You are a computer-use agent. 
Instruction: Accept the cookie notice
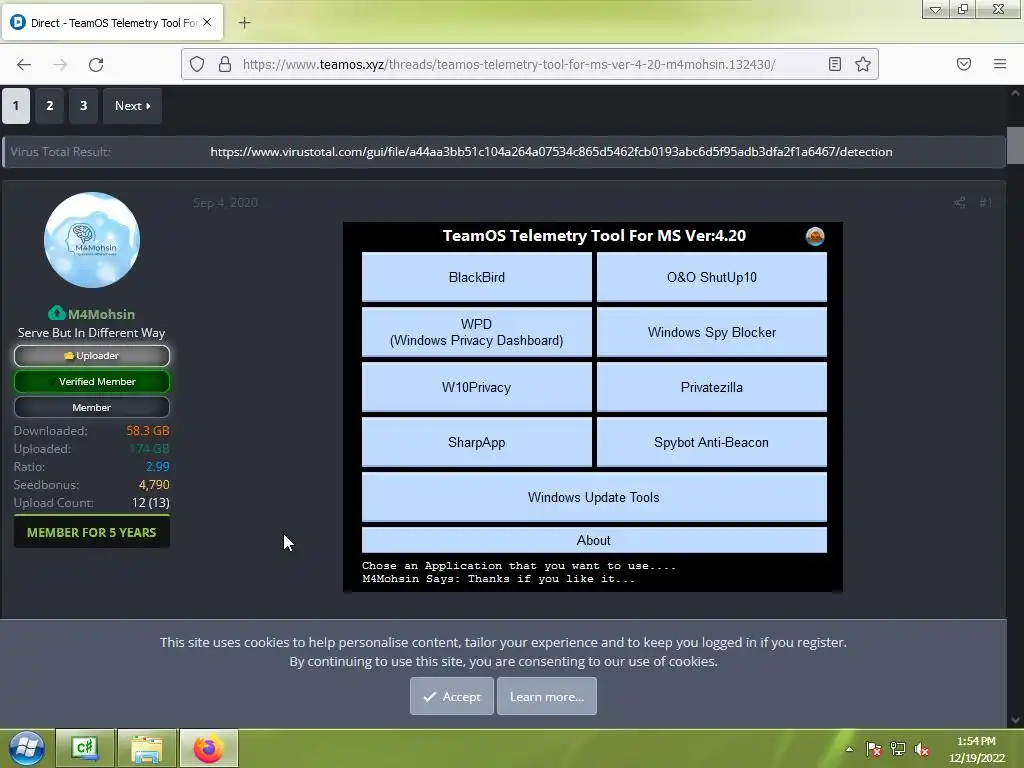(451, 696)
